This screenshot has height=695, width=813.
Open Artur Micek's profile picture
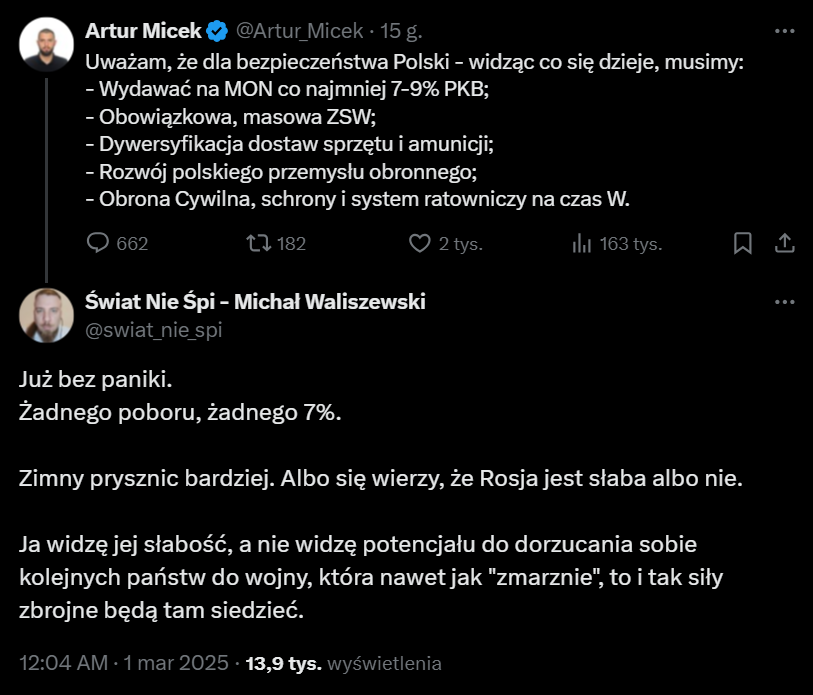point(44,46)
